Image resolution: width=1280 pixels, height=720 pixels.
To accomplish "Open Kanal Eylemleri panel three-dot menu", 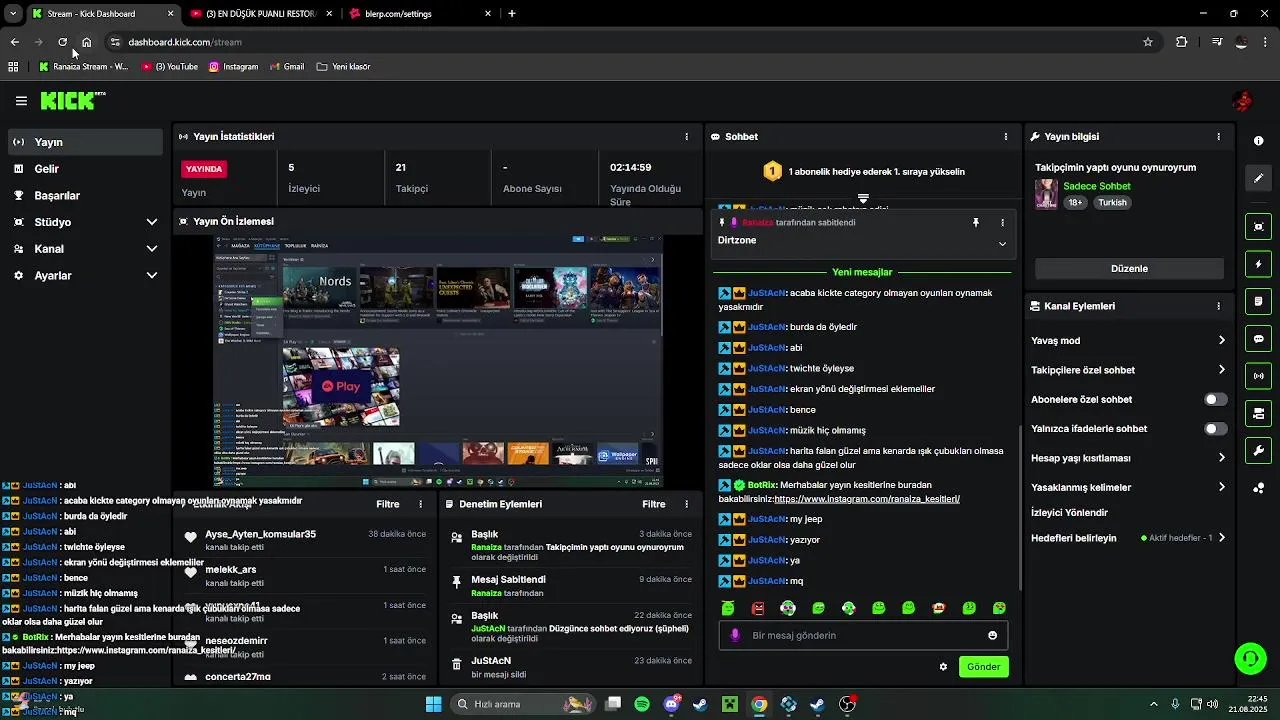I will point(1218,306).
